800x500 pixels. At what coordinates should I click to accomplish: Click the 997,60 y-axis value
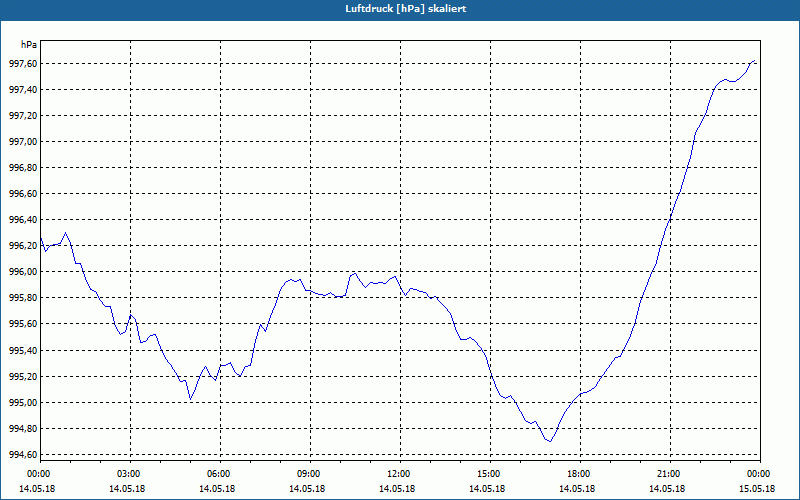[24, 64]
